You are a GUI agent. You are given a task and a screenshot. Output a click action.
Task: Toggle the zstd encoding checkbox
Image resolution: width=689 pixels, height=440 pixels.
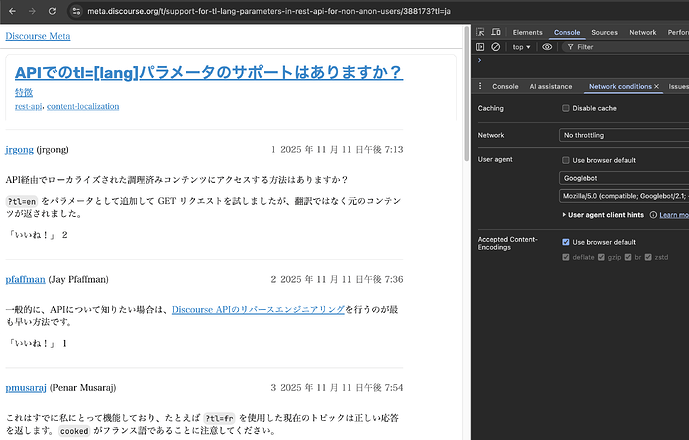coord(648,257)
